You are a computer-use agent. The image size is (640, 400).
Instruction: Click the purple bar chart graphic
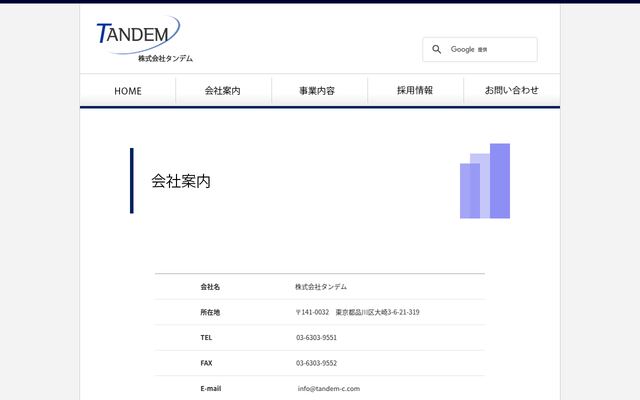485,181
